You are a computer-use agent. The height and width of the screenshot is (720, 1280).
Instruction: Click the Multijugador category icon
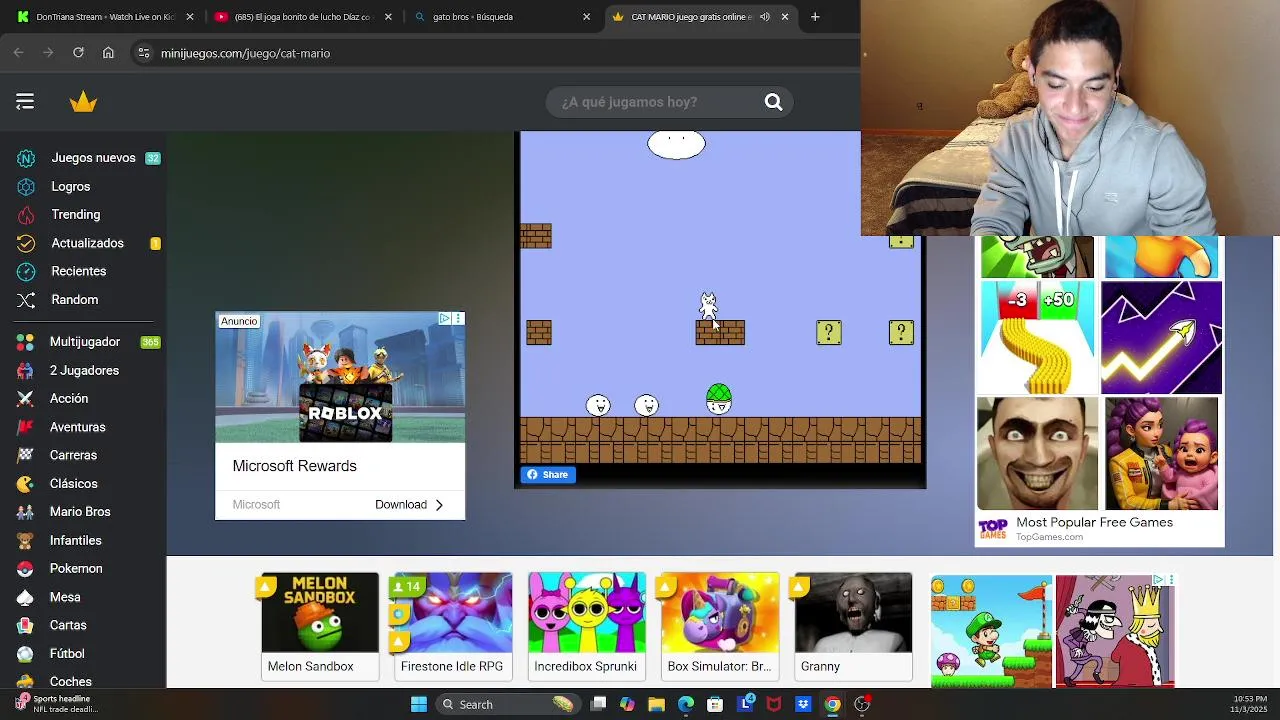pyautogui.click(x=26, y=342)
